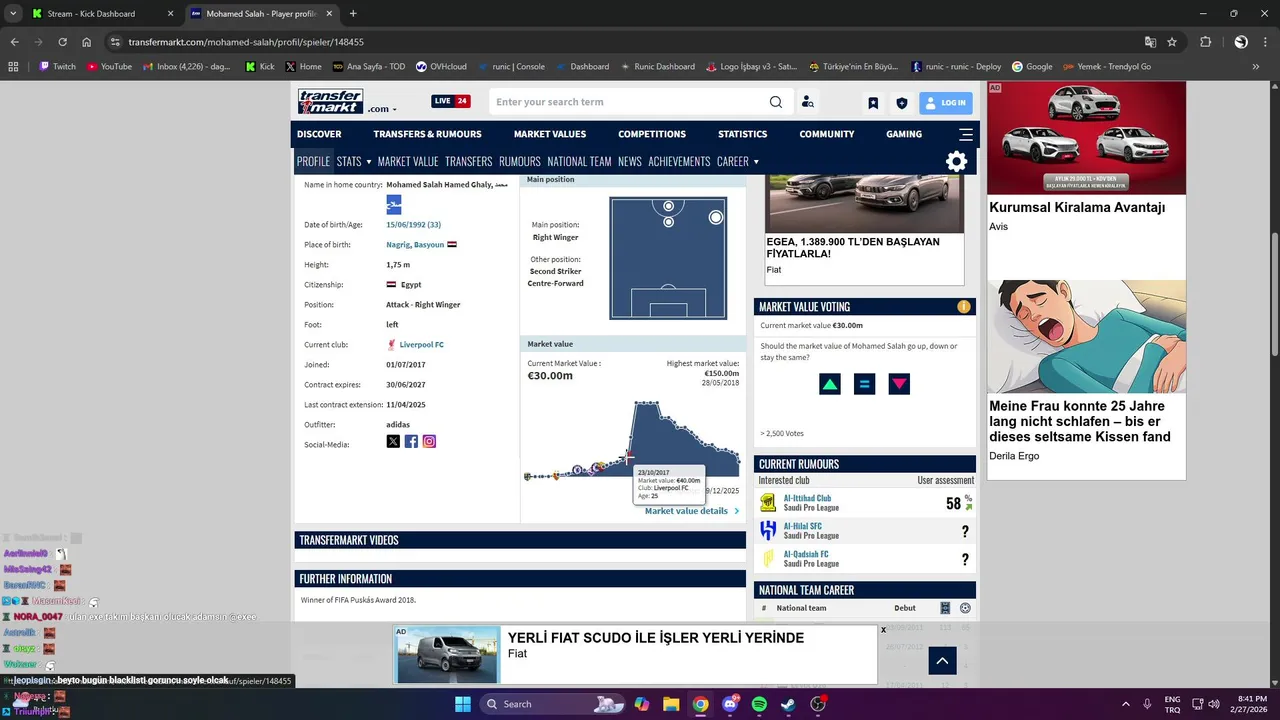Bookmark this page with star icon
The image size is (1280, 720).
click(1172, 42)
